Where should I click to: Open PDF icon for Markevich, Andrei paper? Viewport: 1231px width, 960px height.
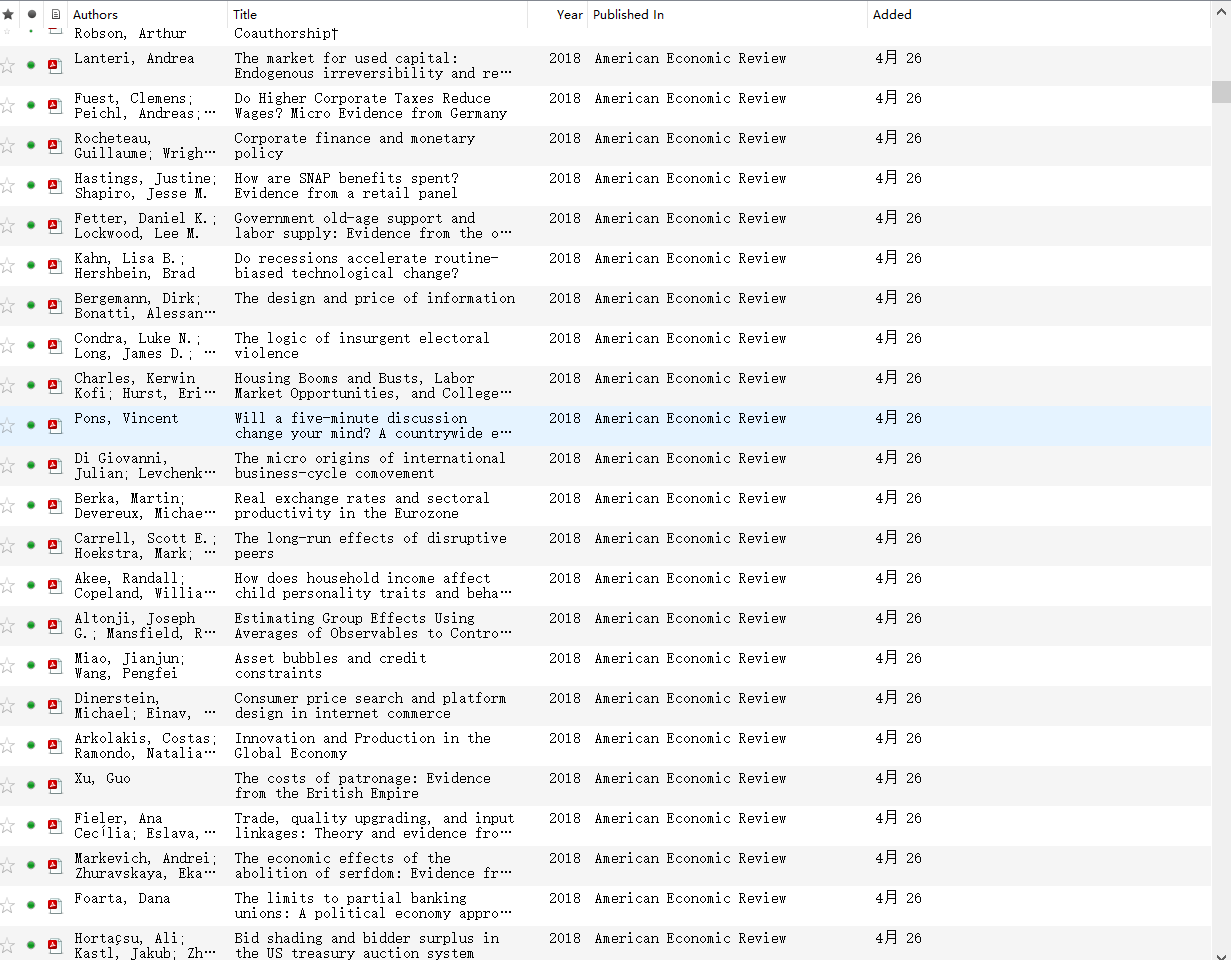click(x=55, y=865)
